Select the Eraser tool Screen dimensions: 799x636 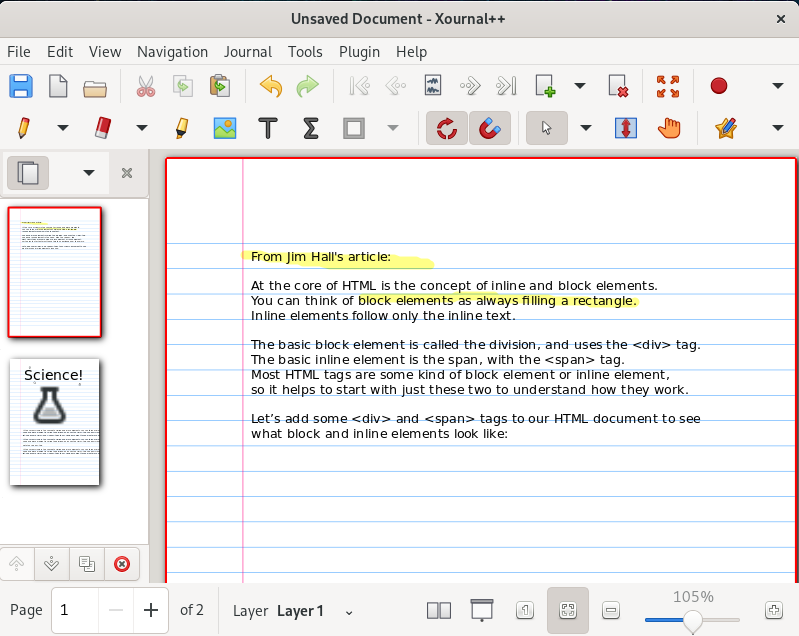point(103,128)
